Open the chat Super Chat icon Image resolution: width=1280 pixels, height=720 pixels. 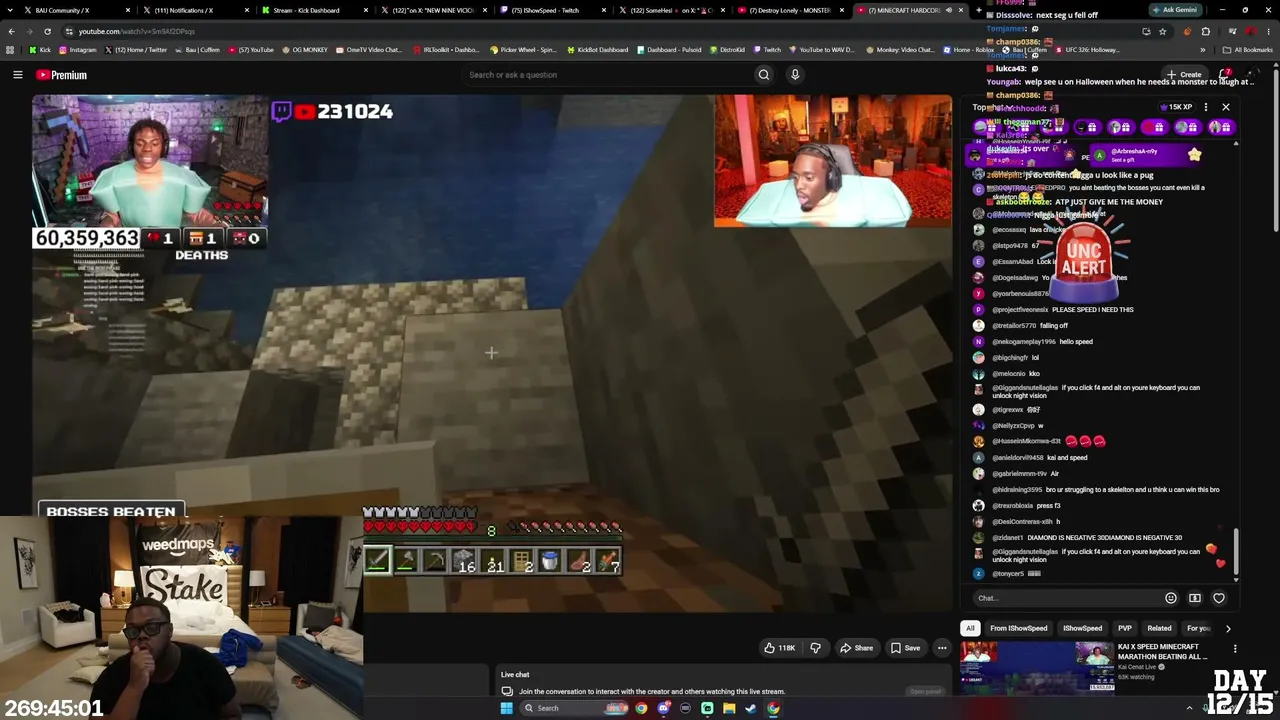coord(1195,598)
